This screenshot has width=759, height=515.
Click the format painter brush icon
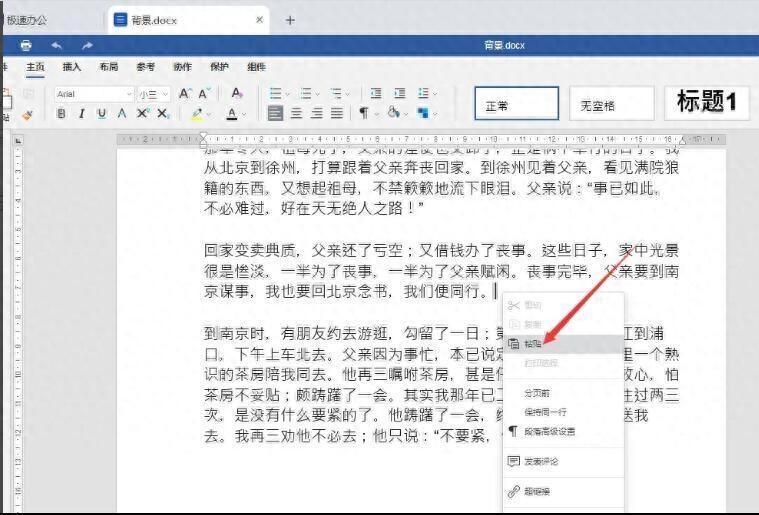pyautogui.click(x=27, y=114)
